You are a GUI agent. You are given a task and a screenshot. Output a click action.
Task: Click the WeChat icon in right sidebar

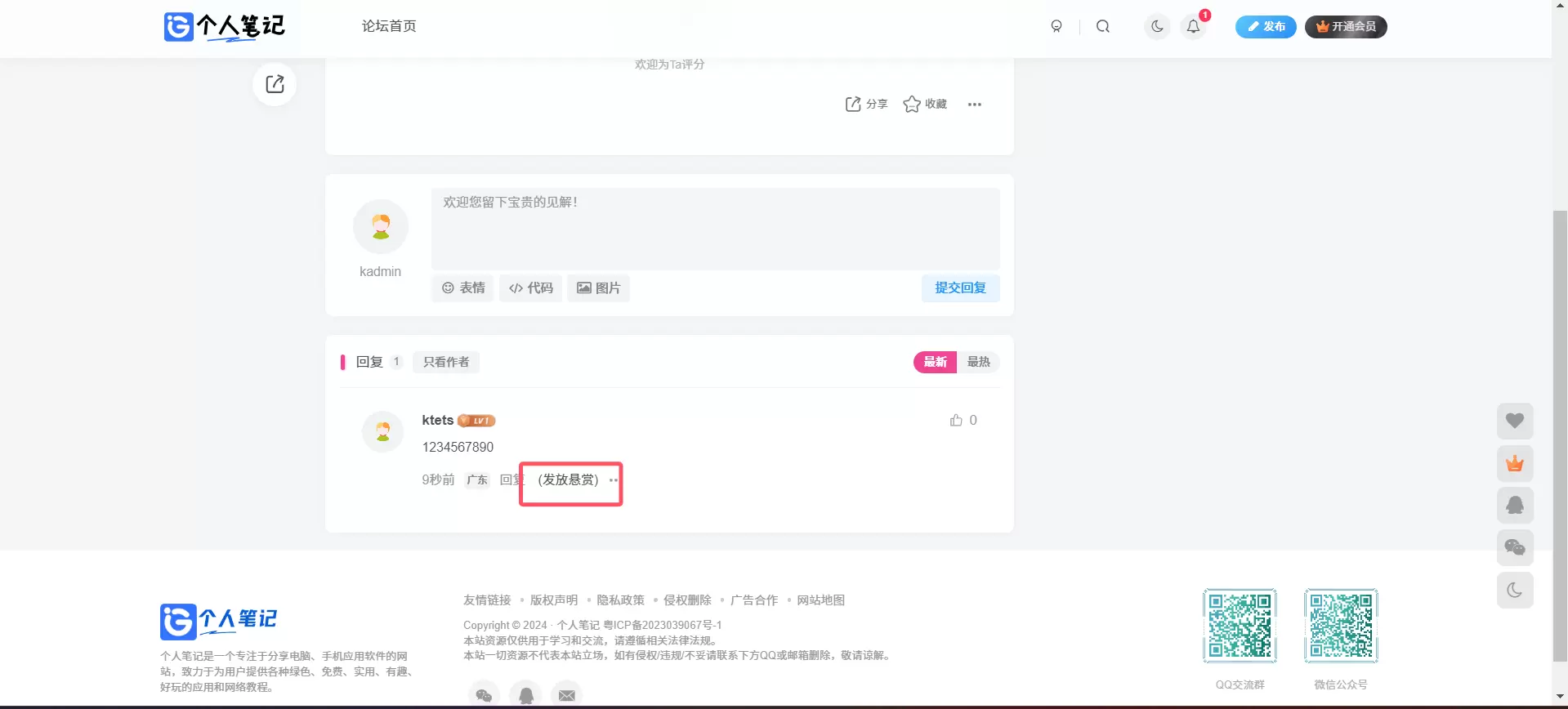1515,548
